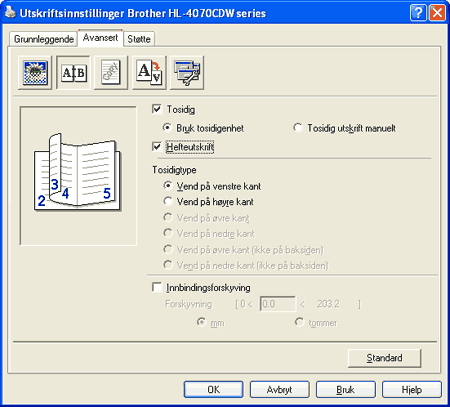Uncheck the Tosidig checkbox
Viewport: 450px width, 407px height.
(x=157, y=109)
